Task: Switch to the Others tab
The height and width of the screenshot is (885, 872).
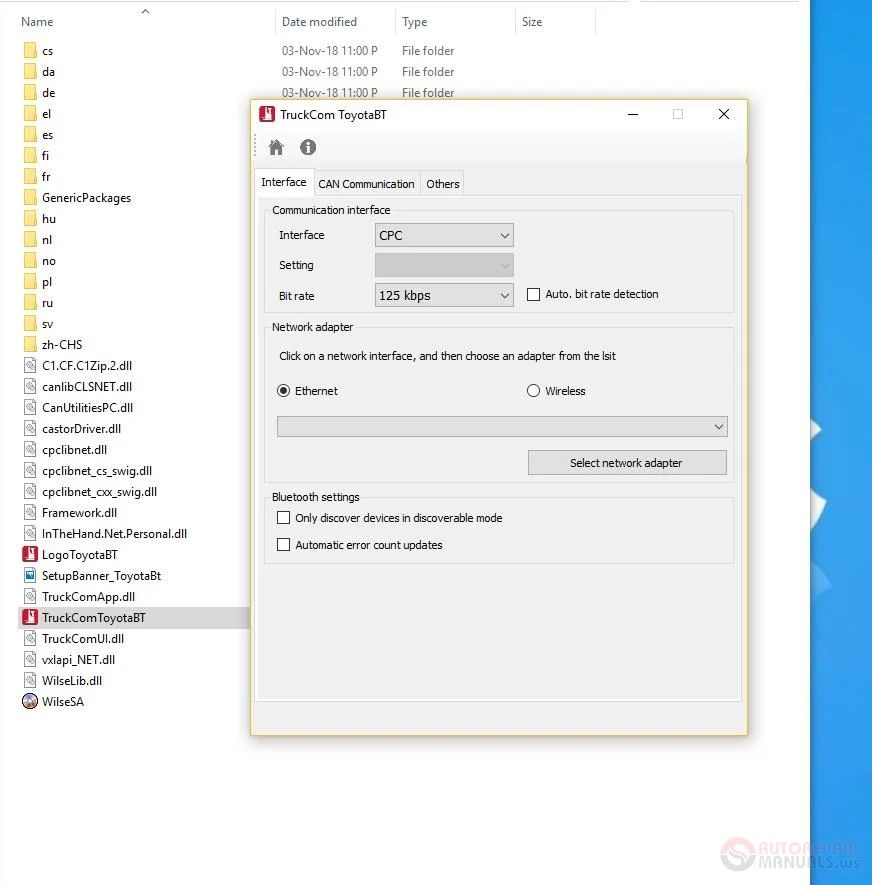Action: coord(442,184)
